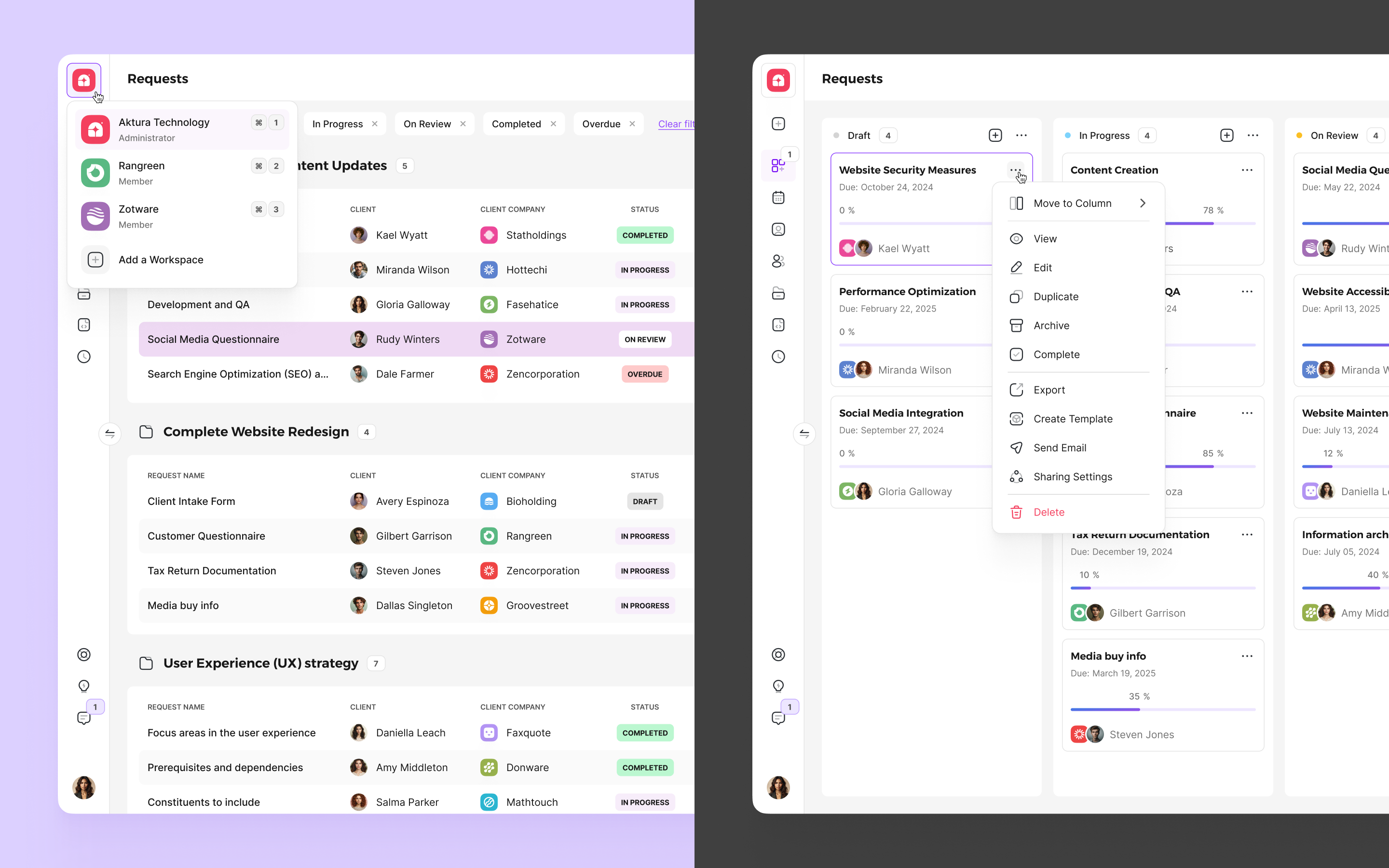This screenshot has height=868, width=1389.
Task: Open calendar icon in right sidebar
Action: [778, 198]
